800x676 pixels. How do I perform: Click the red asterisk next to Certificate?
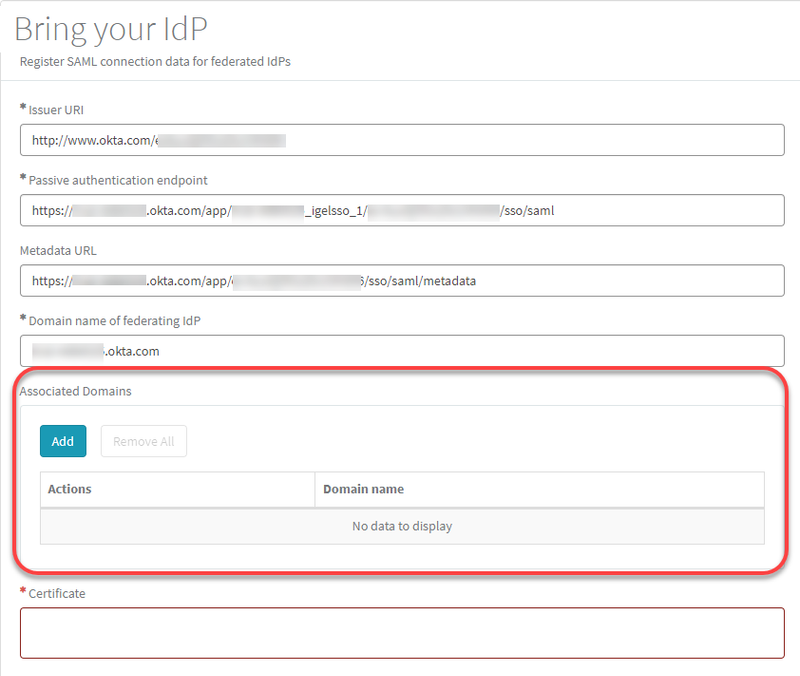pyautogui.click(x=23, y=592)
